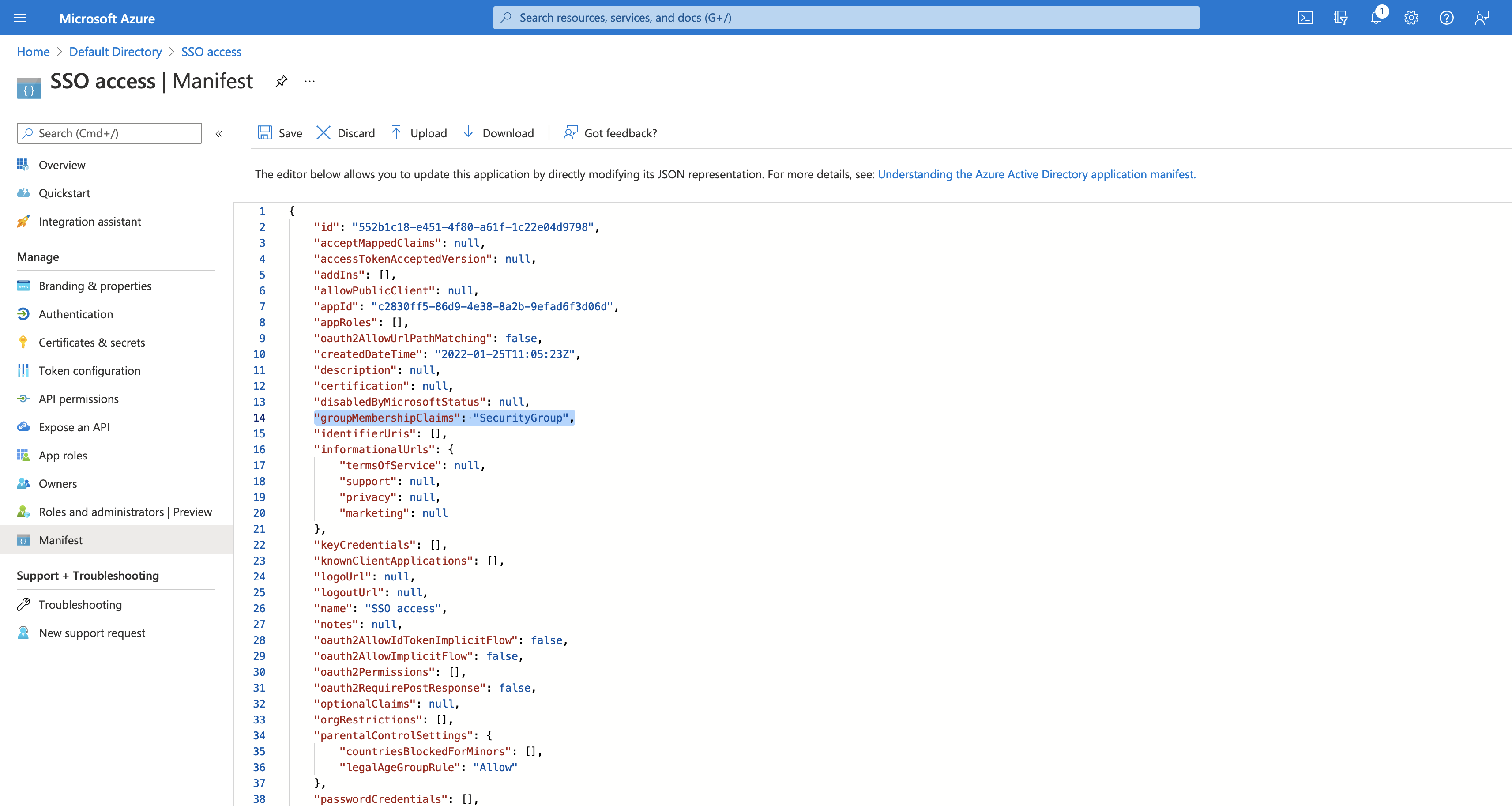Click Default Directory breadcrumb

pyautogui.click(x=115, y=52)
